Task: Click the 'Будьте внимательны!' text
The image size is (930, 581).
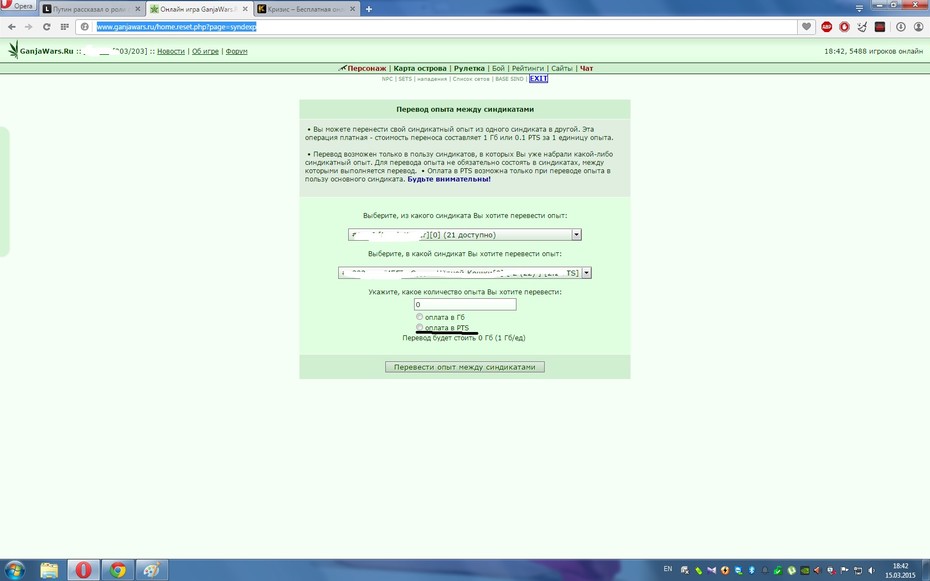Action: tap(449, 179)
